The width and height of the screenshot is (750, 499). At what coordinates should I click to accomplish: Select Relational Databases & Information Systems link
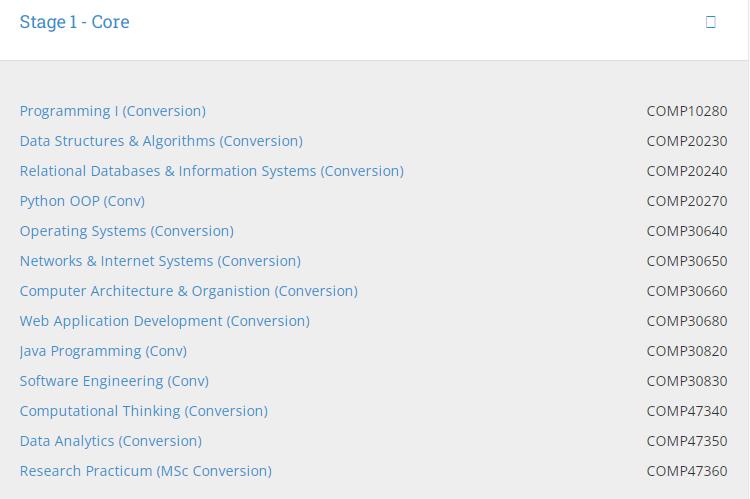pos(212,171)
